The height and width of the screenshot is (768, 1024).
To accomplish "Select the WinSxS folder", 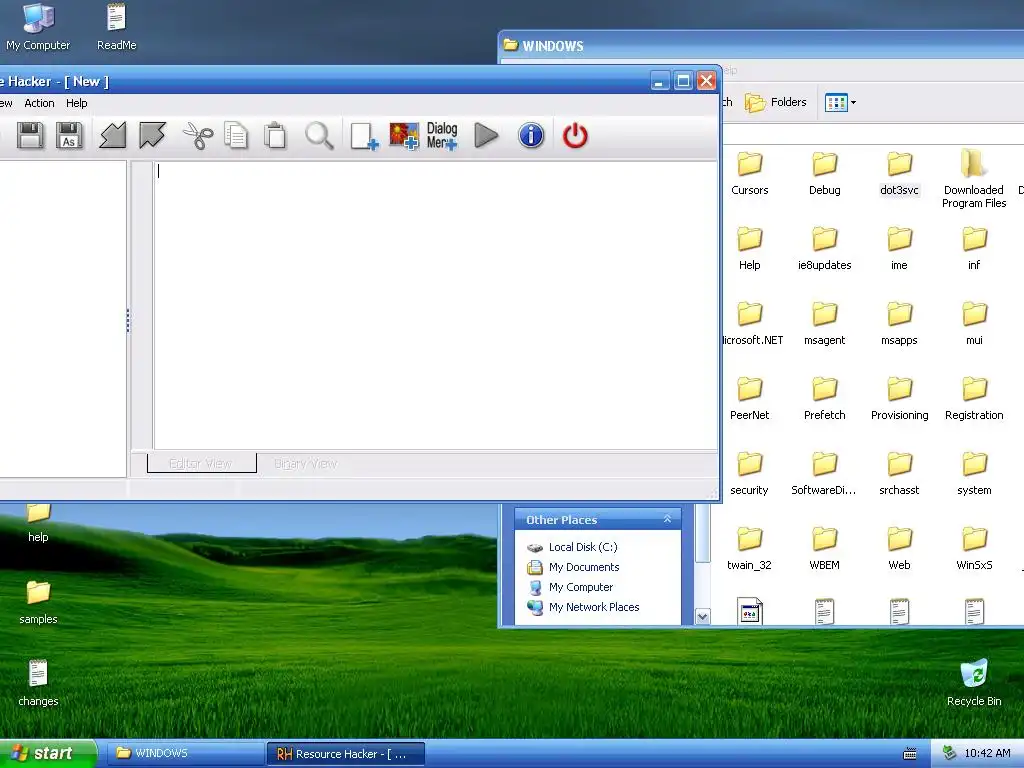I will (974, 549).
